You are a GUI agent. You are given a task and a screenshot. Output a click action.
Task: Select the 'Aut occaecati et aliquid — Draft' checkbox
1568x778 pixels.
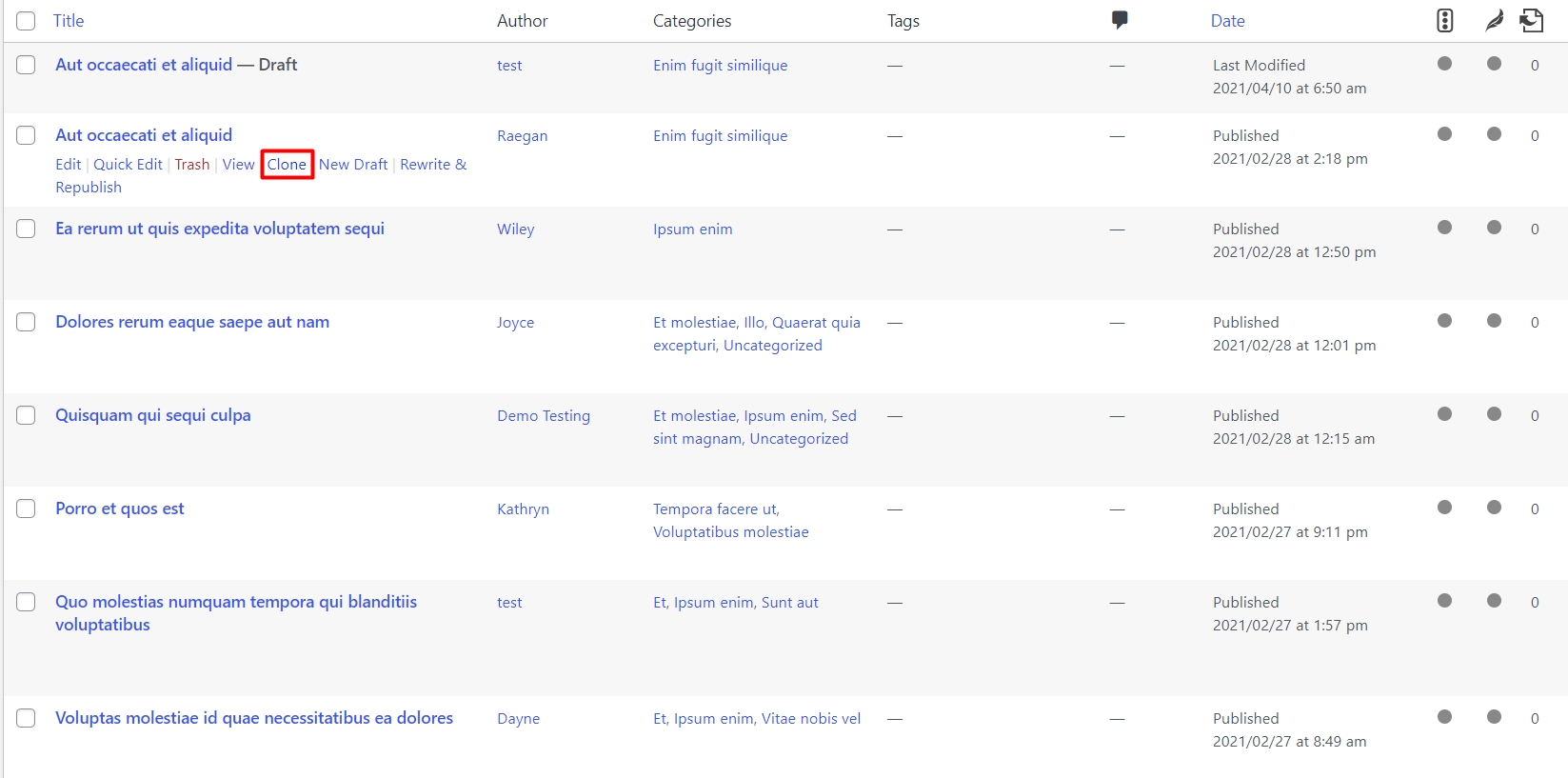26,65
